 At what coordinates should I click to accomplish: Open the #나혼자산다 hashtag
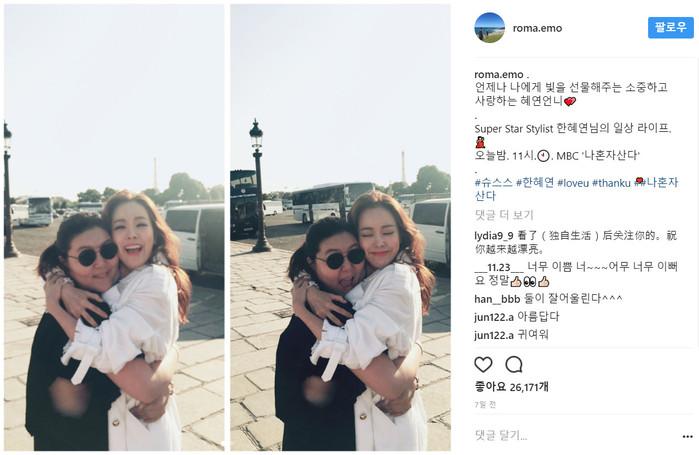point(576,189)
